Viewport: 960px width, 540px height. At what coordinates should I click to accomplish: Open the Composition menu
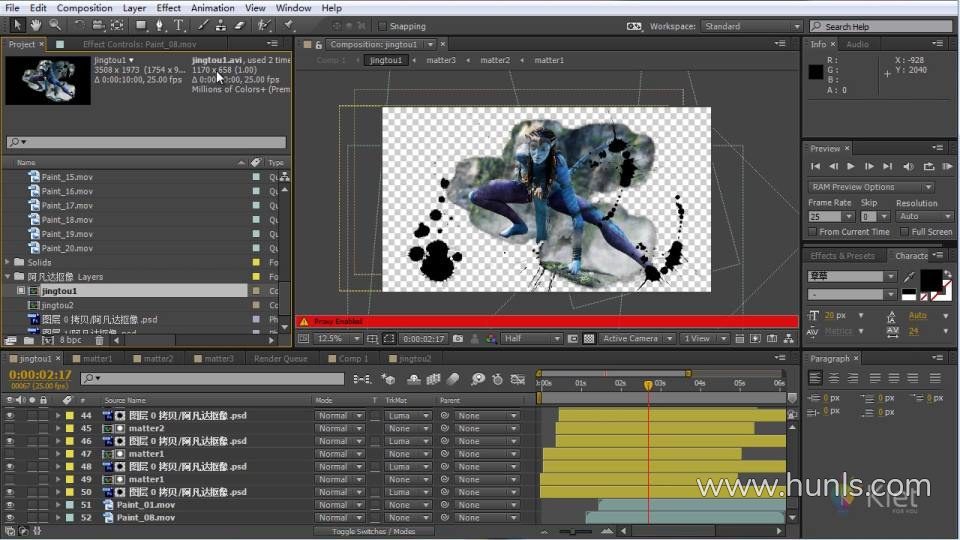84,8
